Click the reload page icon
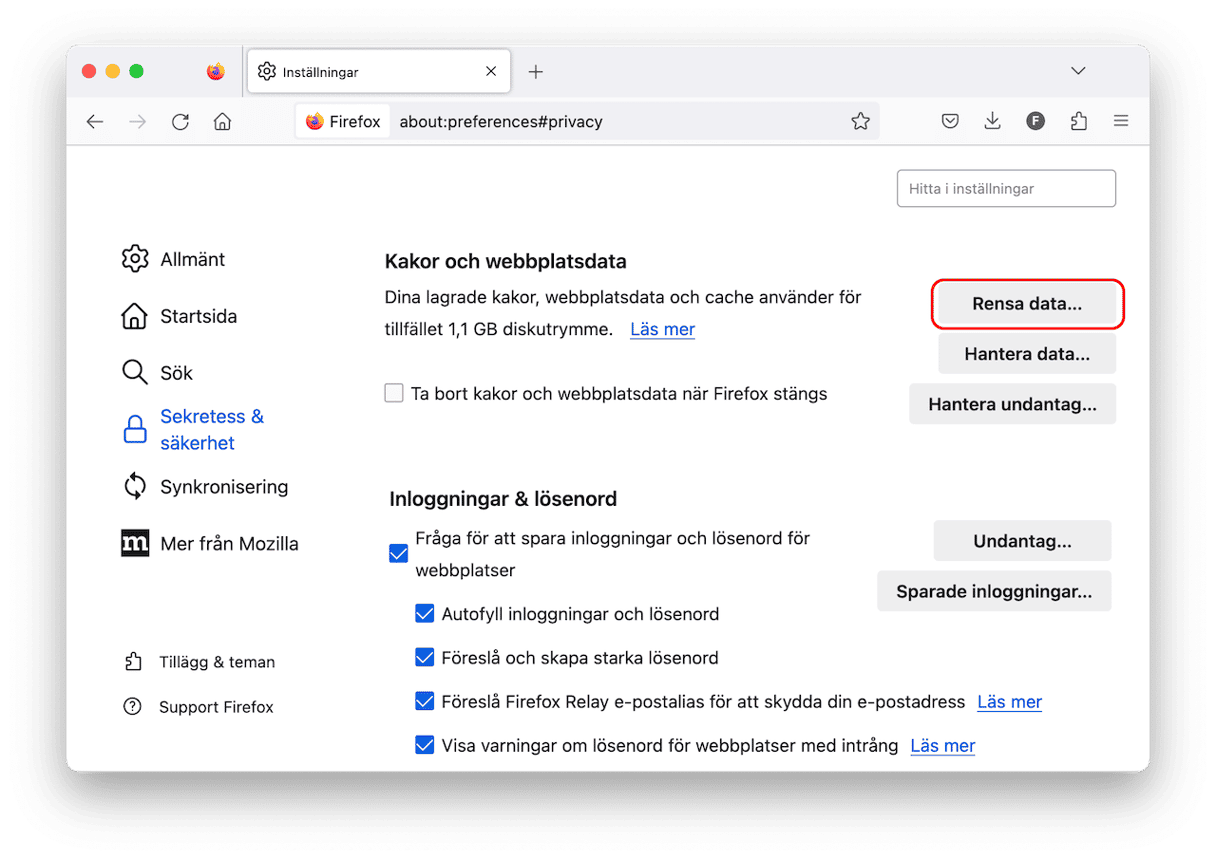This screenshot has width=1216, height=859. (180, 122)
